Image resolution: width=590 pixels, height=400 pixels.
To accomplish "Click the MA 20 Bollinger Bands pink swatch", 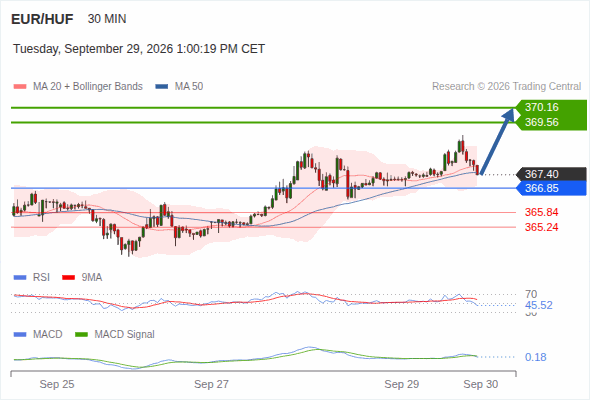I will tap(20, 87).
